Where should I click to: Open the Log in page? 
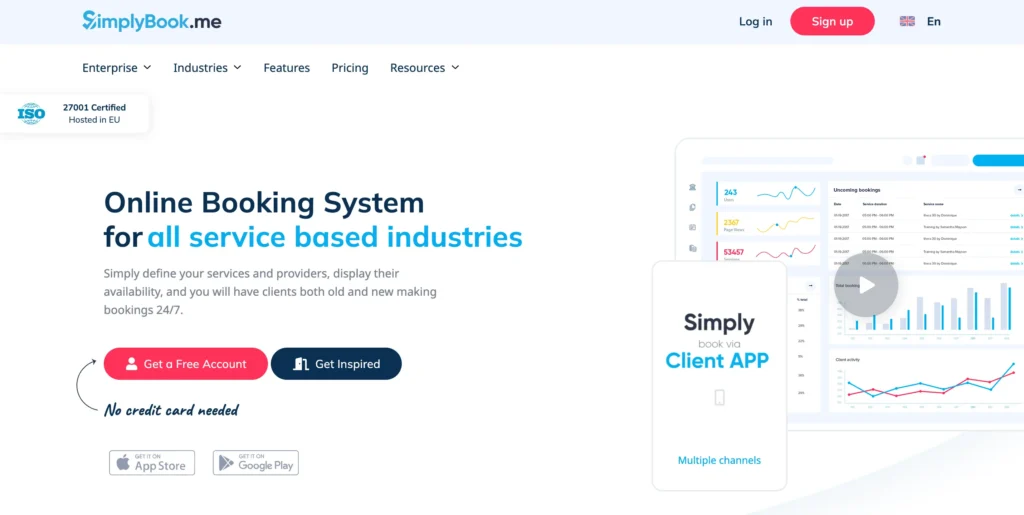click(x=756, y=22)
